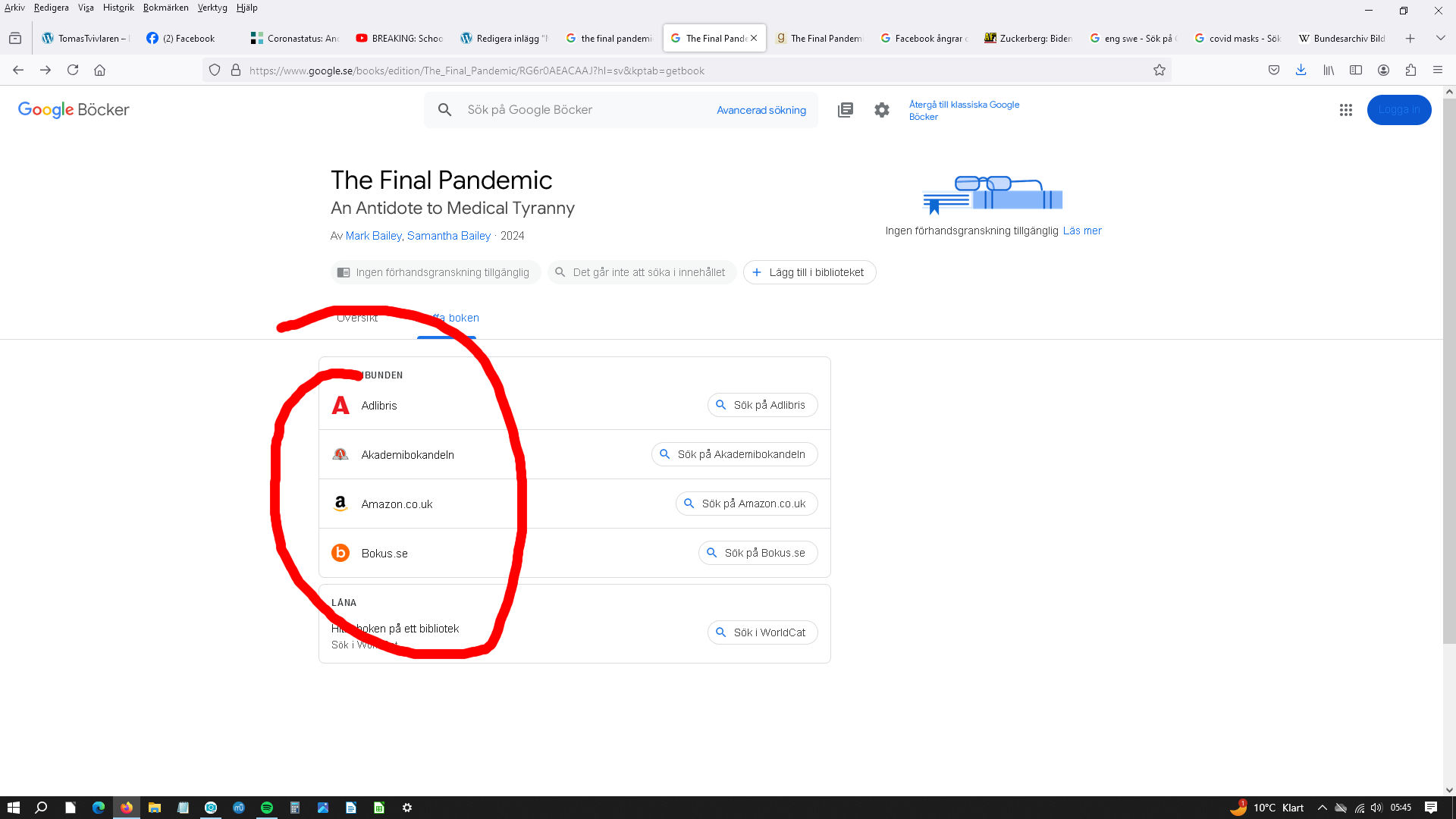Reload the current page
The height and width of the screenshot is (819, 1456).
pos(73,70)
